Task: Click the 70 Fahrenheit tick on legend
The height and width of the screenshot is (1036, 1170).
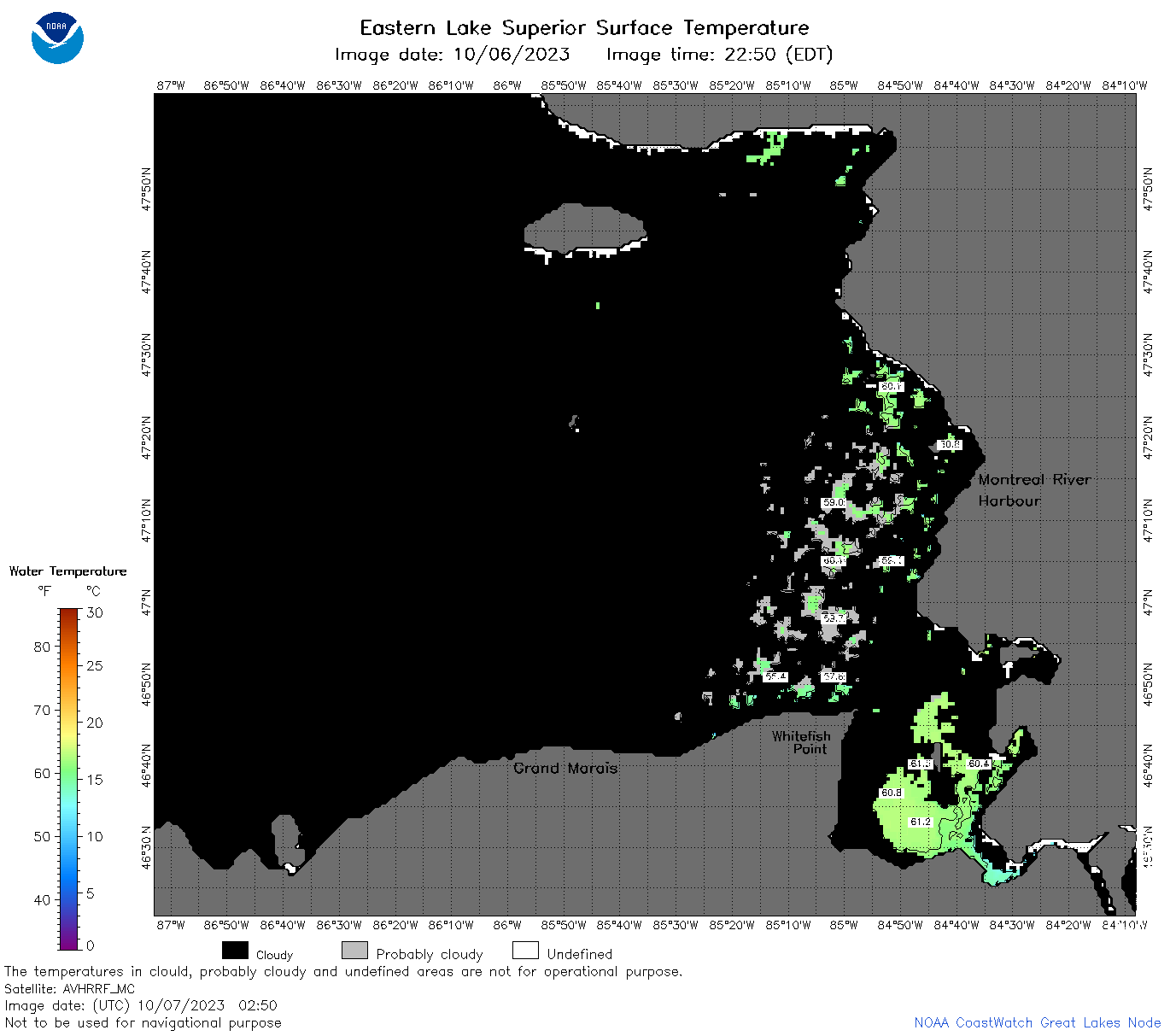Action: click(x=42, y=710)
